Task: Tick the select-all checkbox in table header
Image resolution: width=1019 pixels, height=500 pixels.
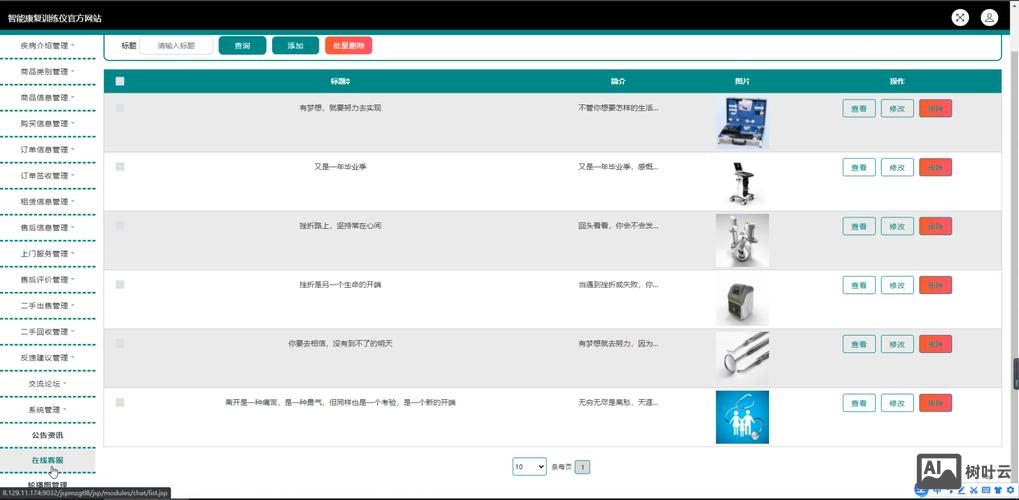Action: [120, 81]
